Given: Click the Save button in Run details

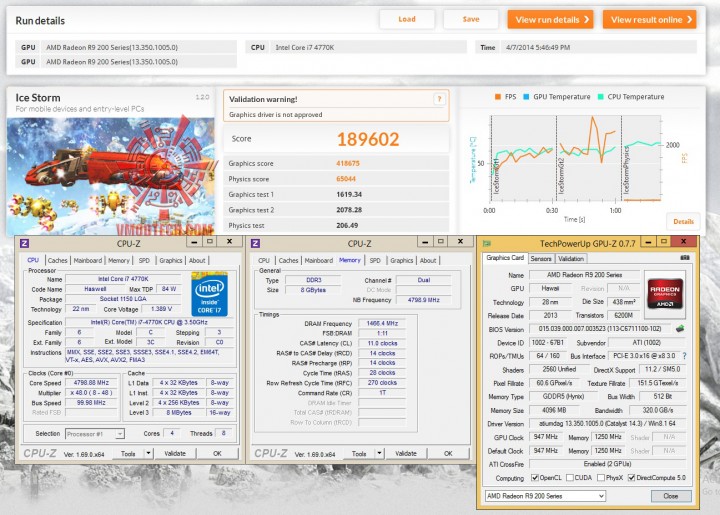Looking at the screenshot, I should point(471,19).
